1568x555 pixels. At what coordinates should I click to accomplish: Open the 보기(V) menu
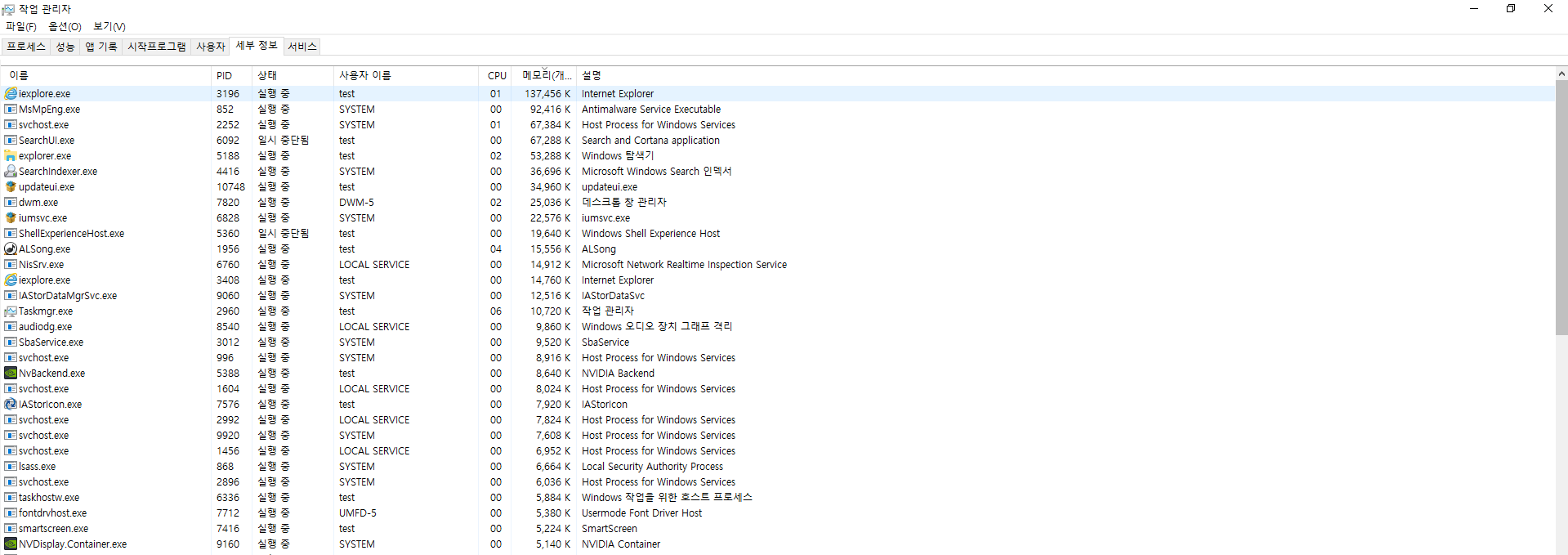(x=109, y=27)
